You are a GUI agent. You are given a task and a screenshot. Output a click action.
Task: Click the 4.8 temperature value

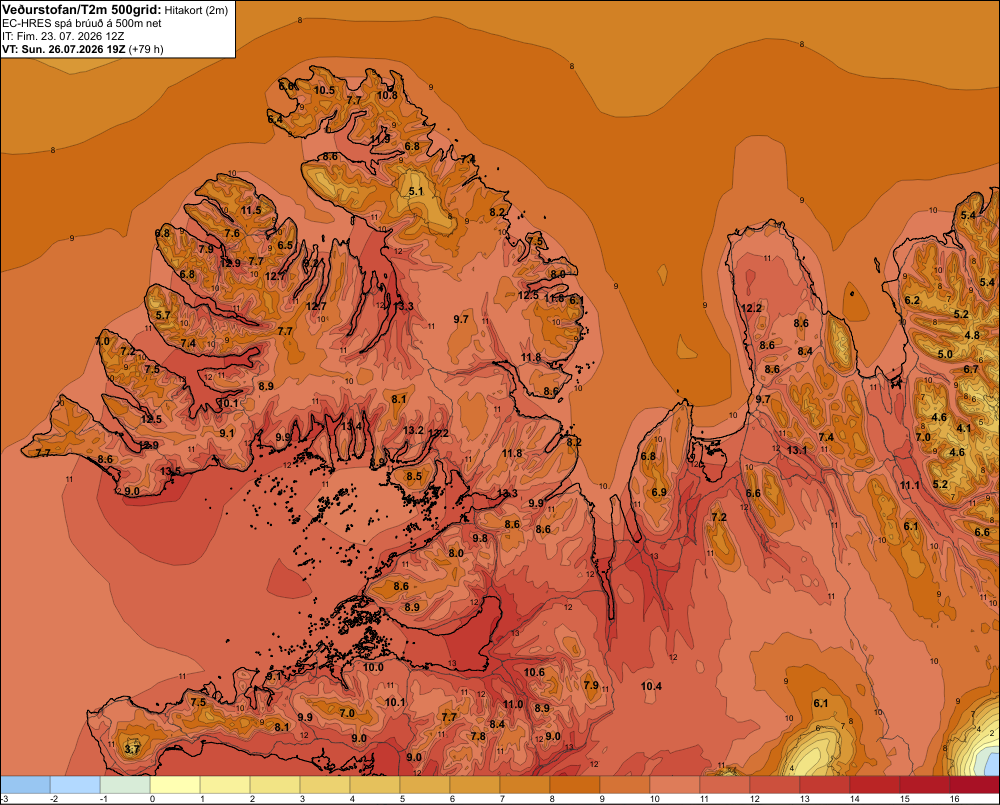pos(972,336)
